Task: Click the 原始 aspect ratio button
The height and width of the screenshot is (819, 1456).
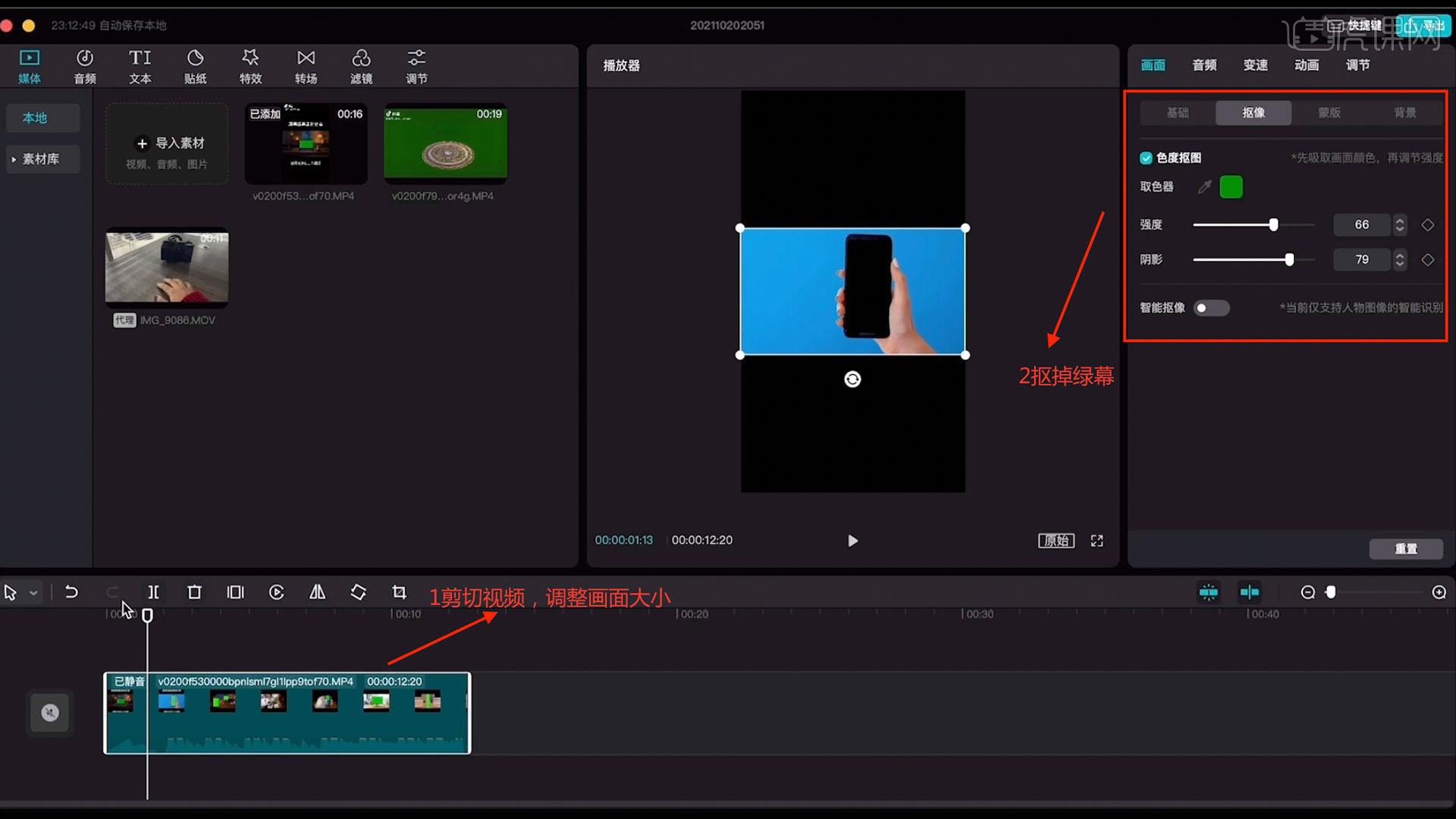Action: point(1056,541)
